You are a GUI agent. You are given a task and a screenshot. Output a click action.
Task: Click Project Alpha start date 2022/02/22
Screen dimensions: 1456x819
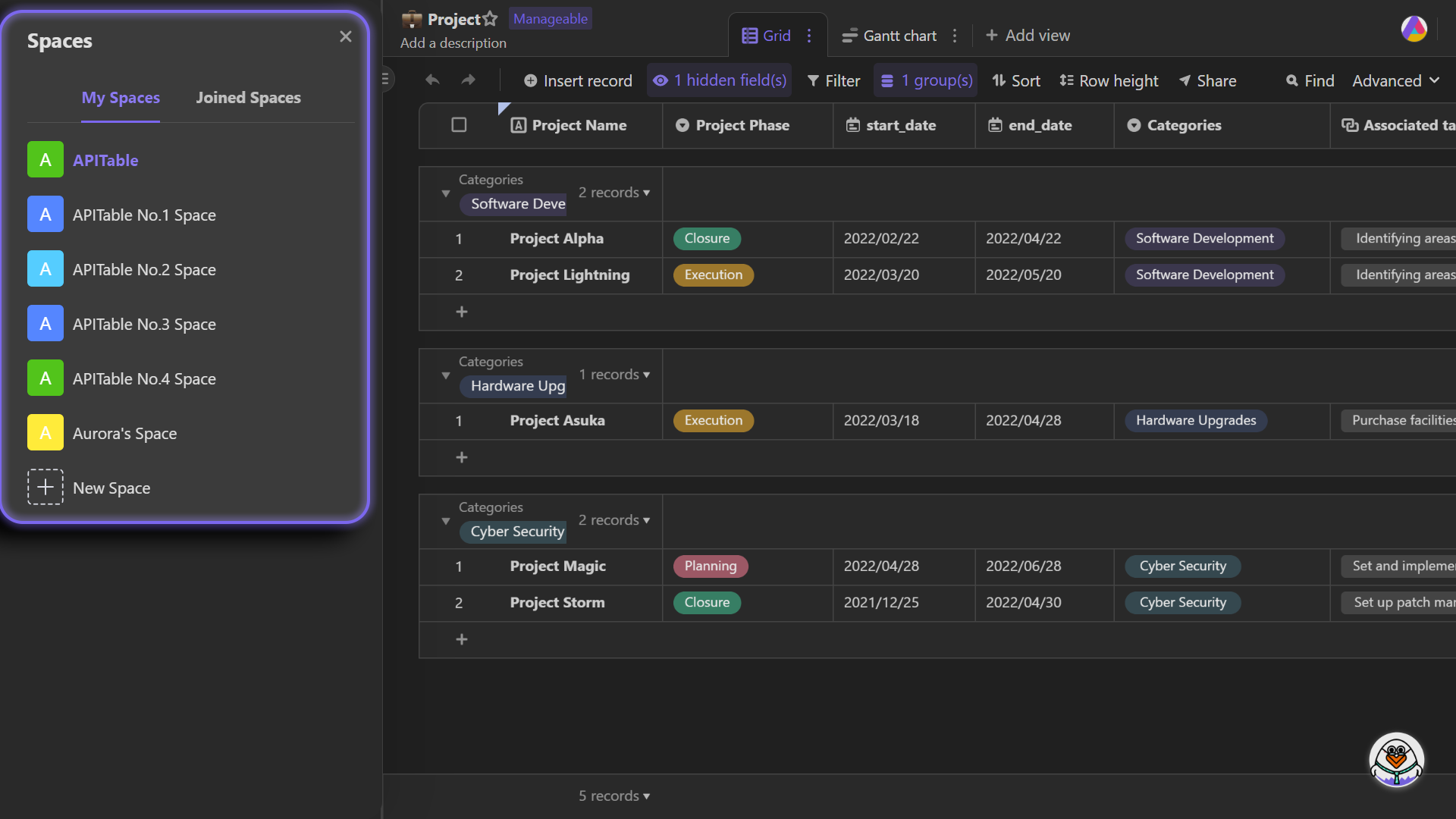pos(881,238)
